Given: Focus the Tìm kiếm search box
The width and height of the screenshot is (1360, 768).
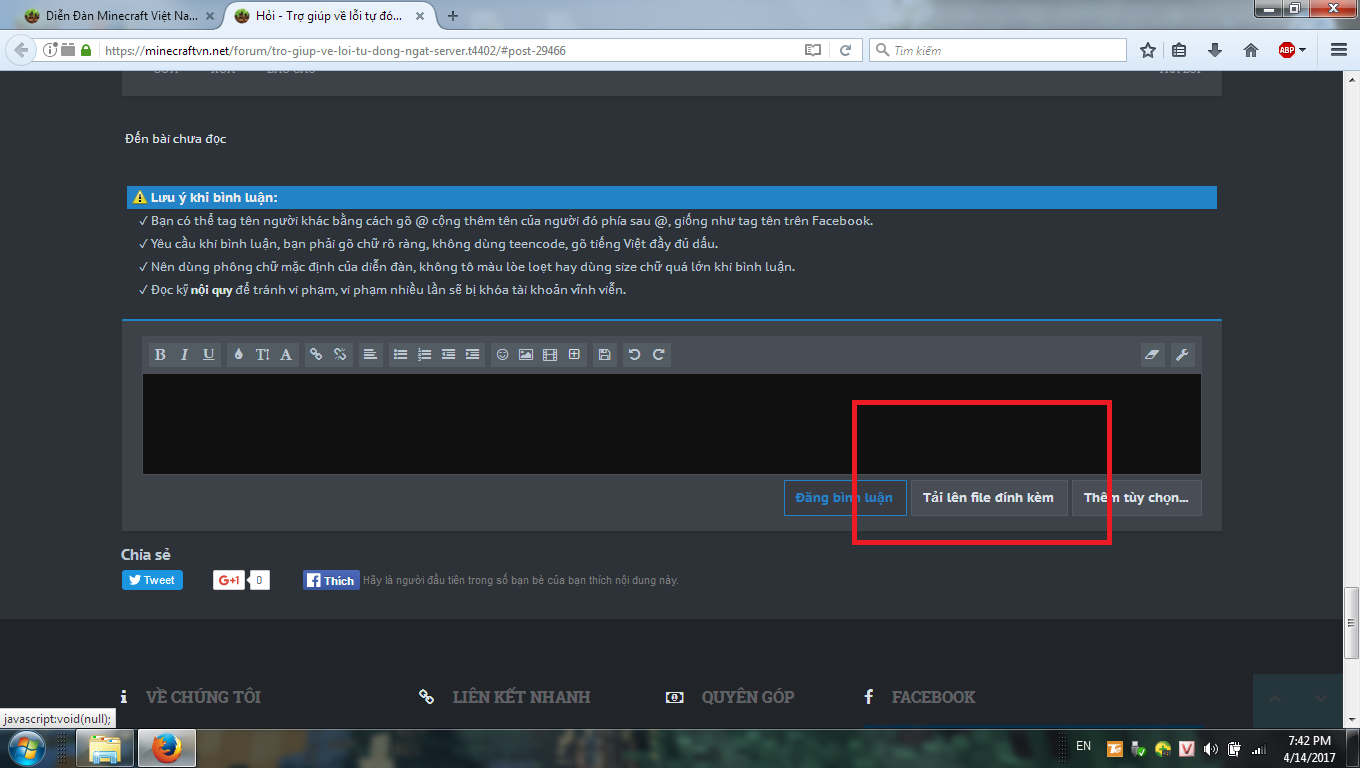Looking at the screenshot, I should pos(998,50).
